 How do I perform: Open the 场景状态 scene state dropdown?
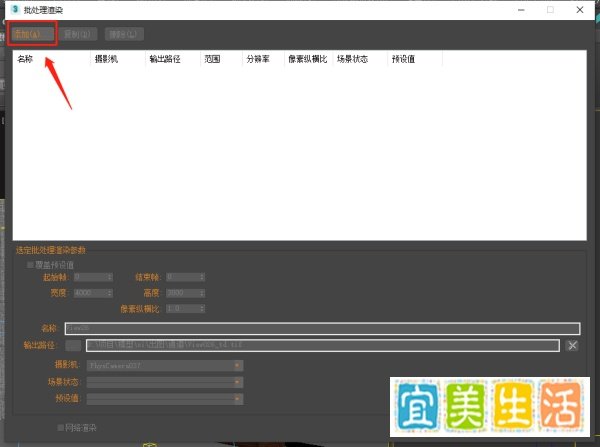click(165, 382)
